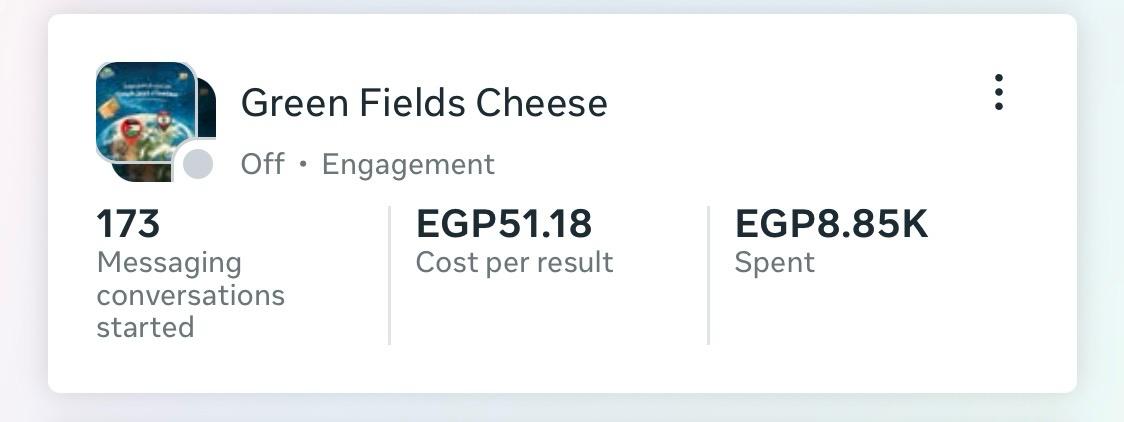Open the three-dot more options menu
1124x422 pixels.
[998, 92]
